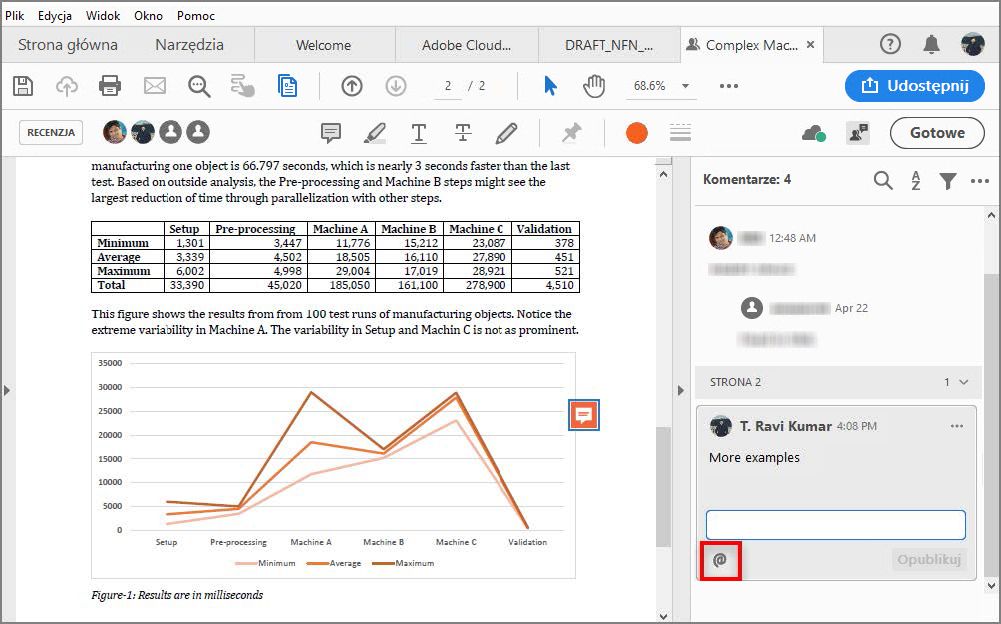
Task: Open the line thickness icon
Action: click(x=681, y=133)
